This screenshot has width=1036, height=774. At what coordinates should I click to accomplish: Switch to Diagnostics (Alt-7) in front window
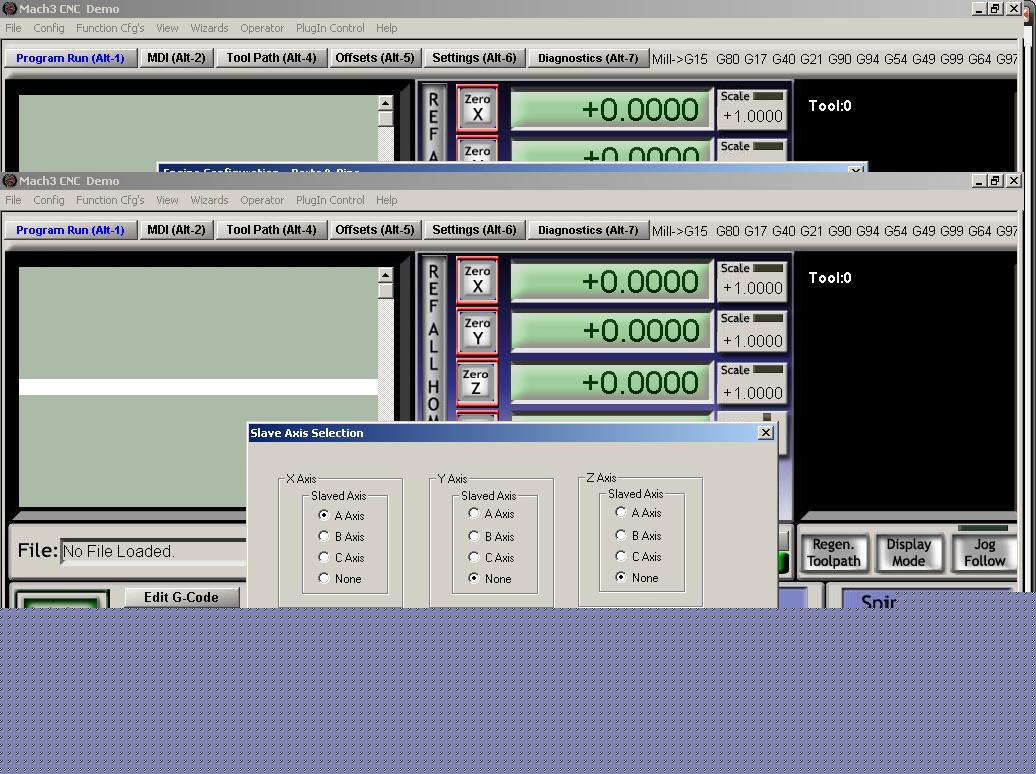588,230
